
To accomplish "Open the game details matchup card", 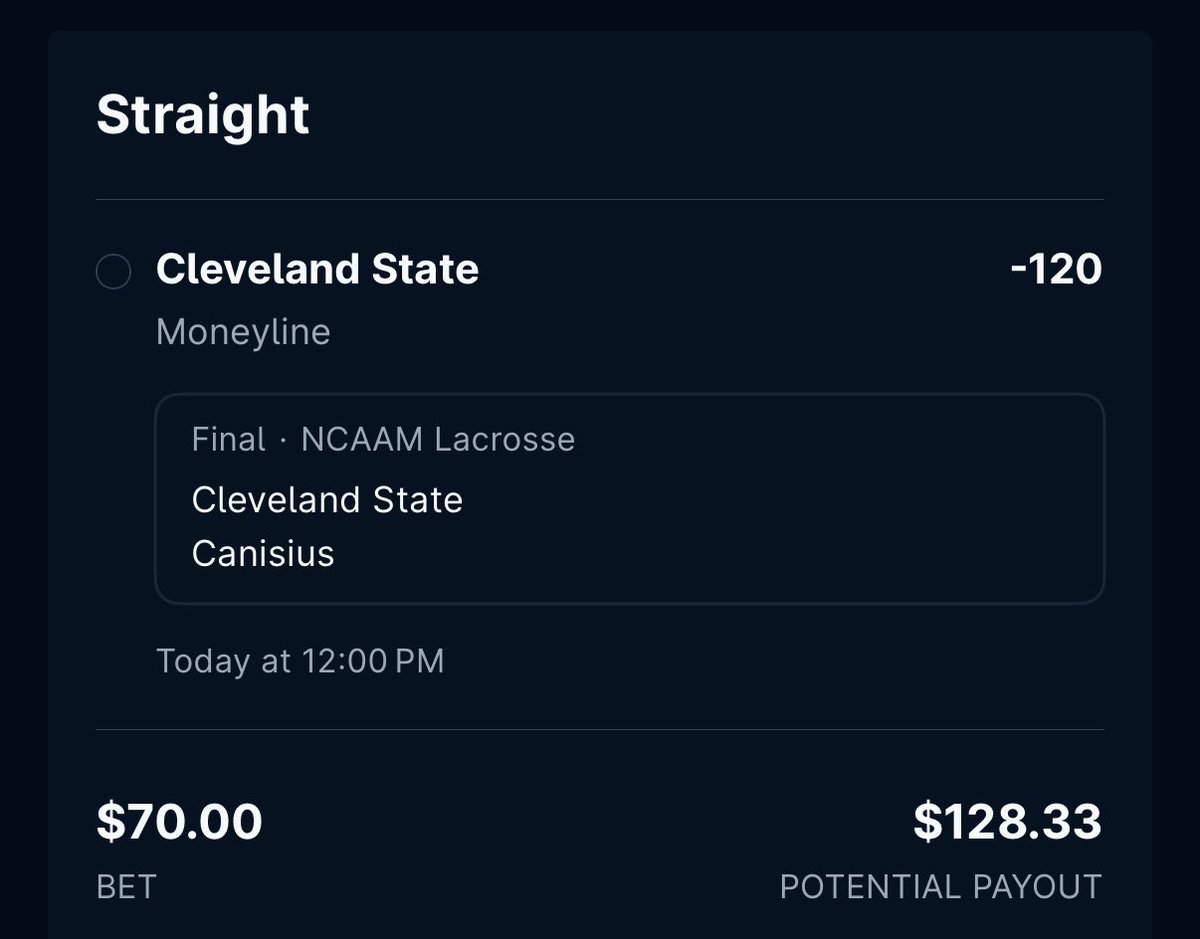I will click(629, 498).
